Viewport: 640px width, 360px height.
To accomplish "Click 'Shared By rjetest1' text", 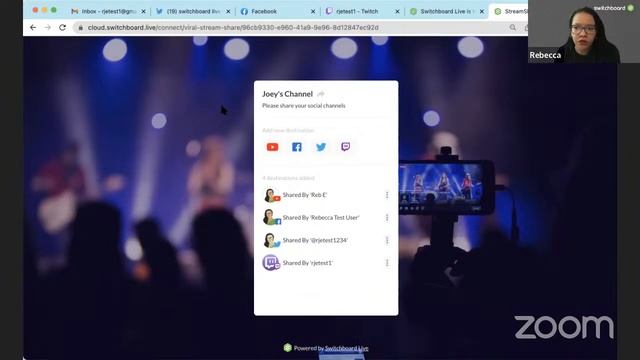I will click(308, 263).
